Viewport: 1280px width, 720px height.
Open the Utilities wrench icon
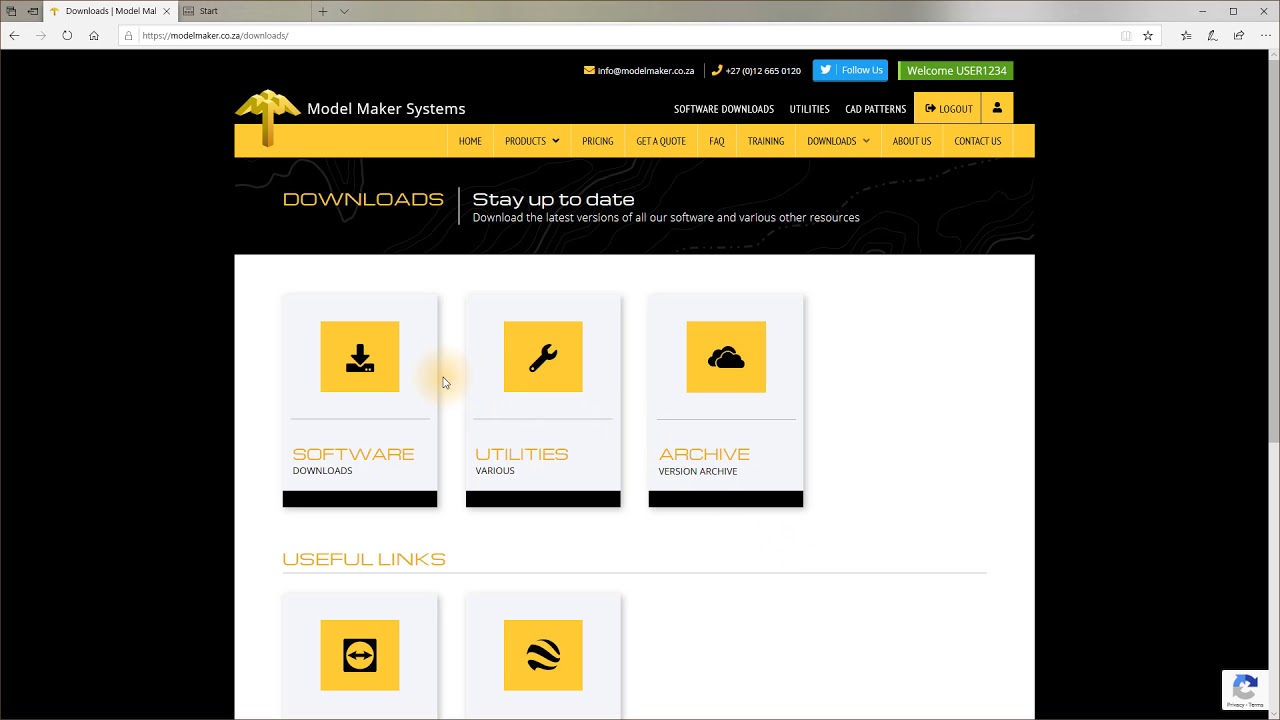tap(543, 357)
